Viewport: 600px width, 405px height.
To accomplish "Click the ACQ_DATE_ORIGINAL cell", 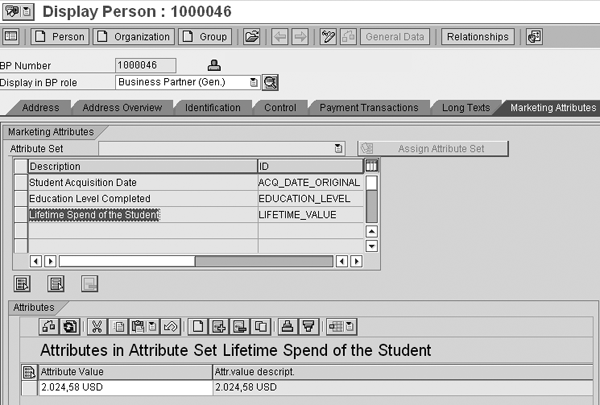I will 310,183.
